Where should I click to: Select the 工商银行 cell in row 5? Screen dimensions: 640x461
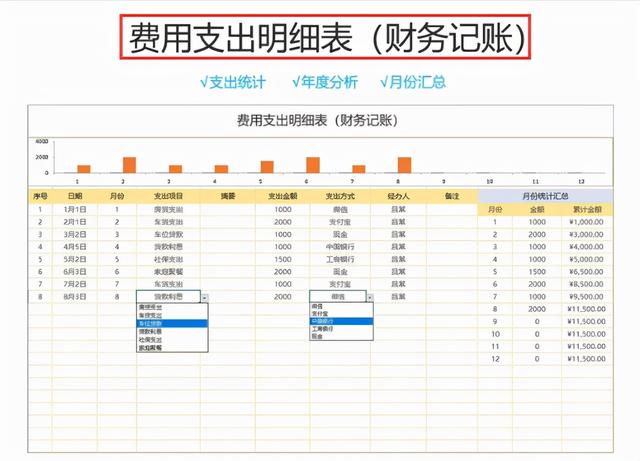coord(340,259)
